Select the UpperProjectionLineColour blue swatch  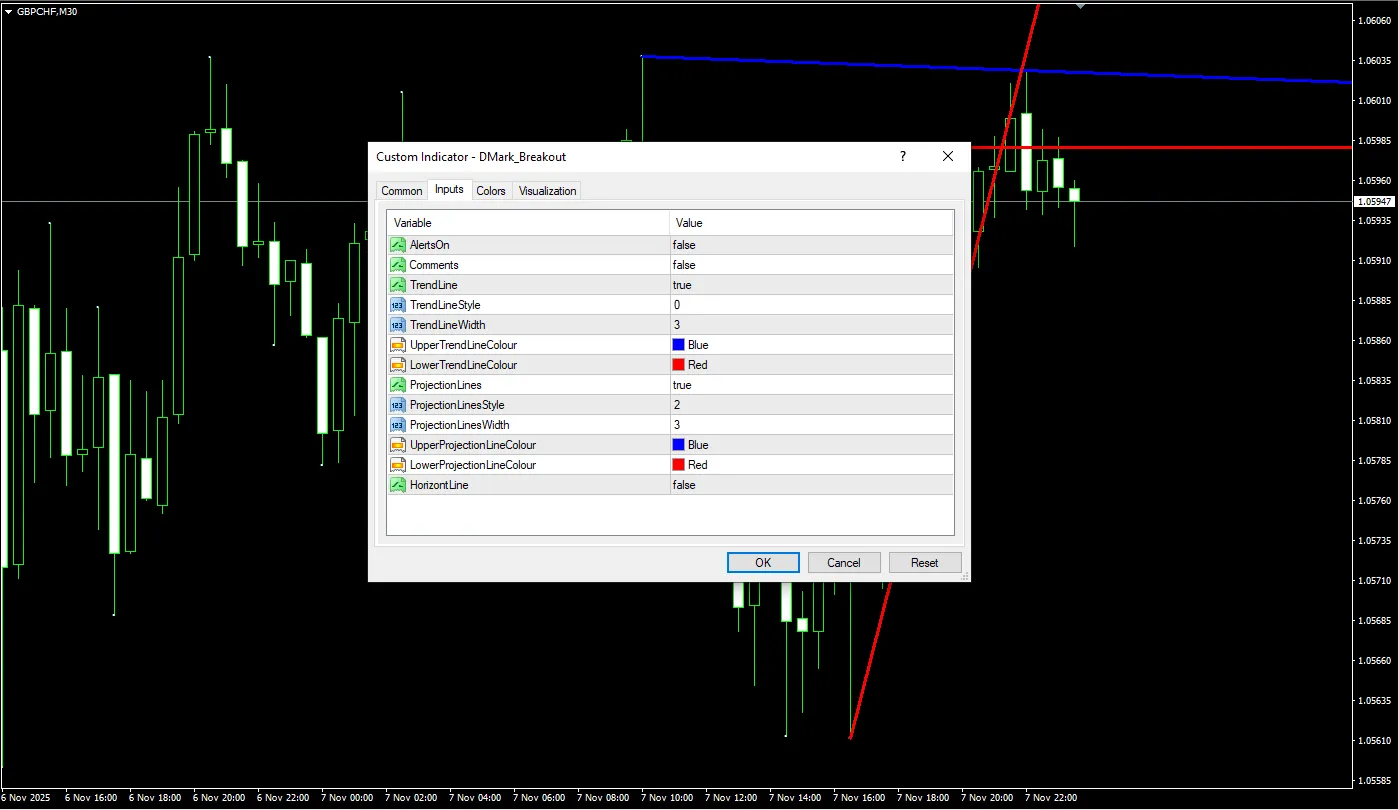678,445
